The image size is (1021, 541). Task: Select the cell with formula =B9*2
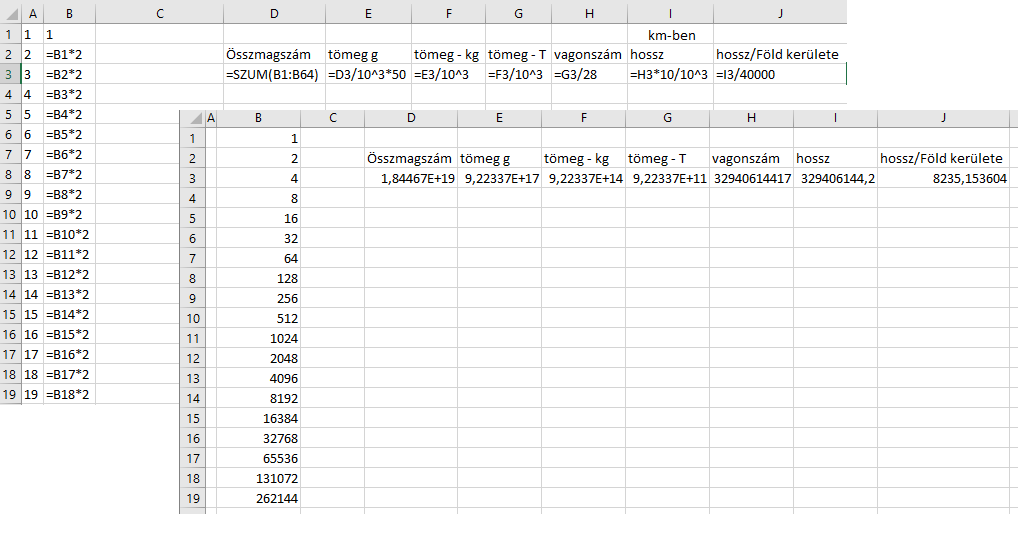click(68, 214)
